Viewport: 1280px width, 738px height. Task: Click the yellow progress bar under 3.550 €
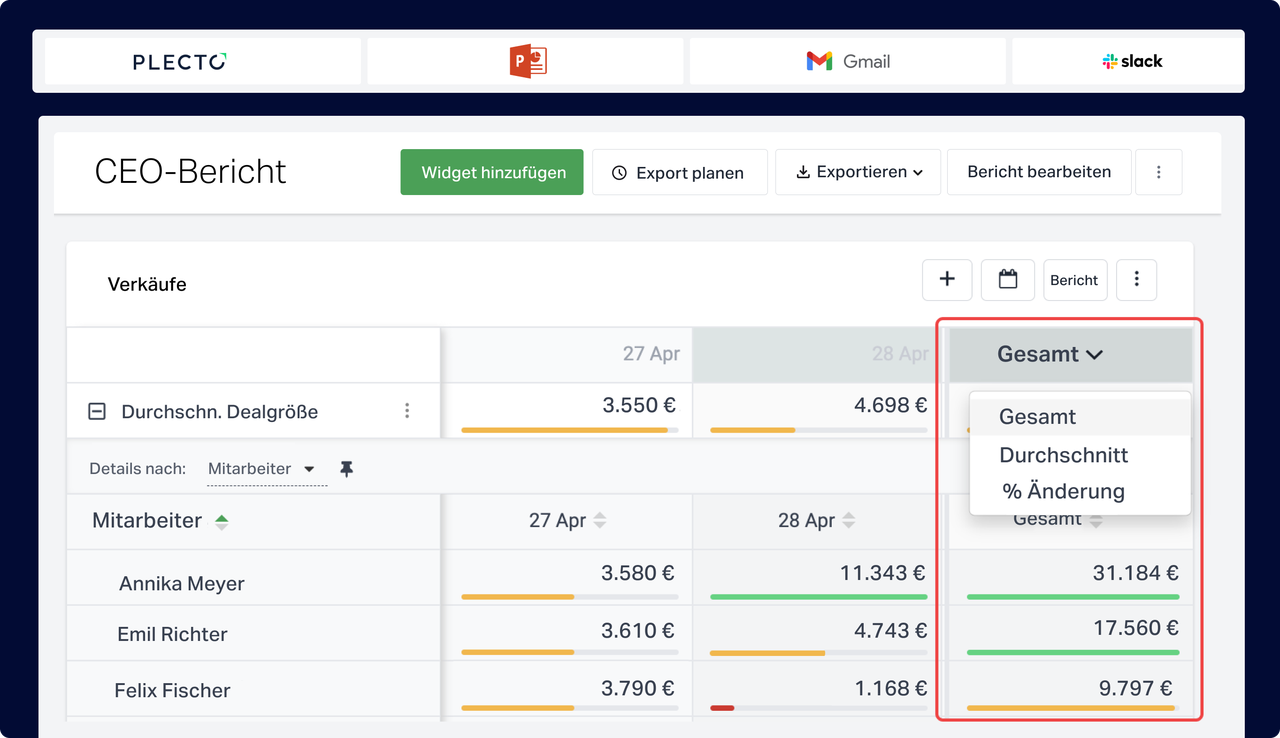pyautogui.click(x=564, y=430)
